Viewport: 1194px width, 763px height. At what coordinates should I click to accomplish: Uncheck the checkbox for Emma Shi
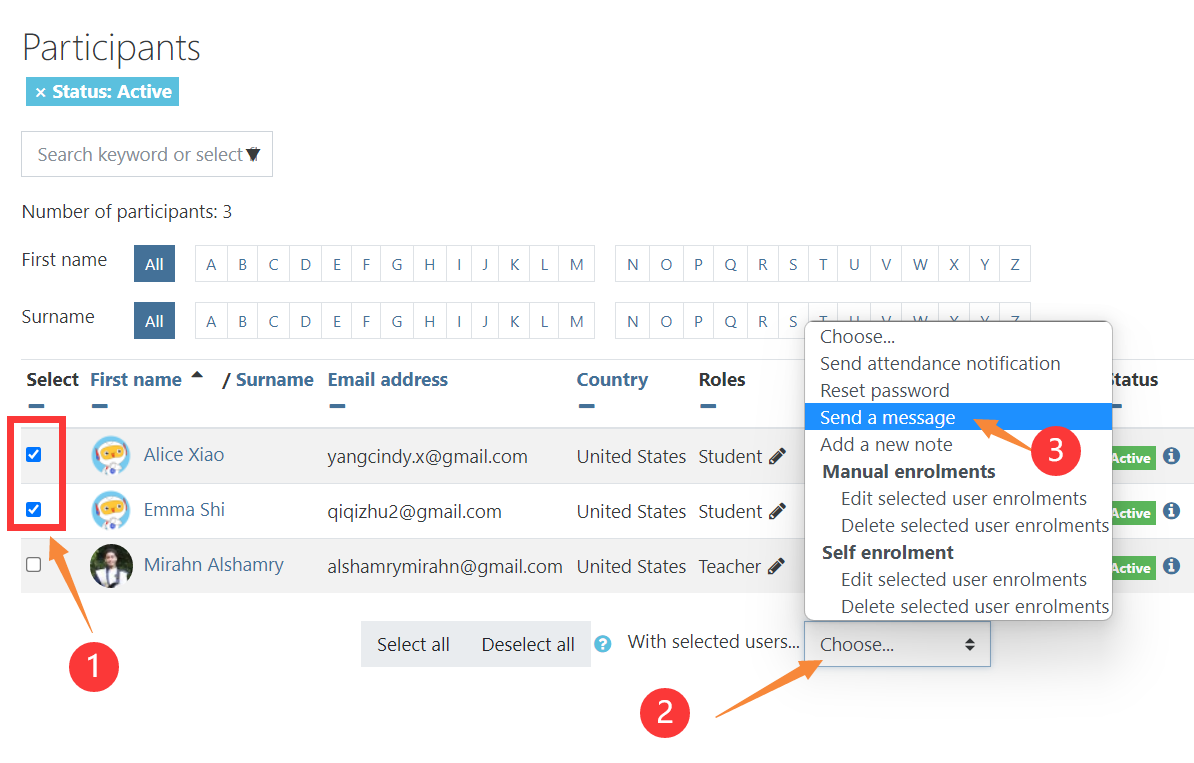[x=34, y=510]
